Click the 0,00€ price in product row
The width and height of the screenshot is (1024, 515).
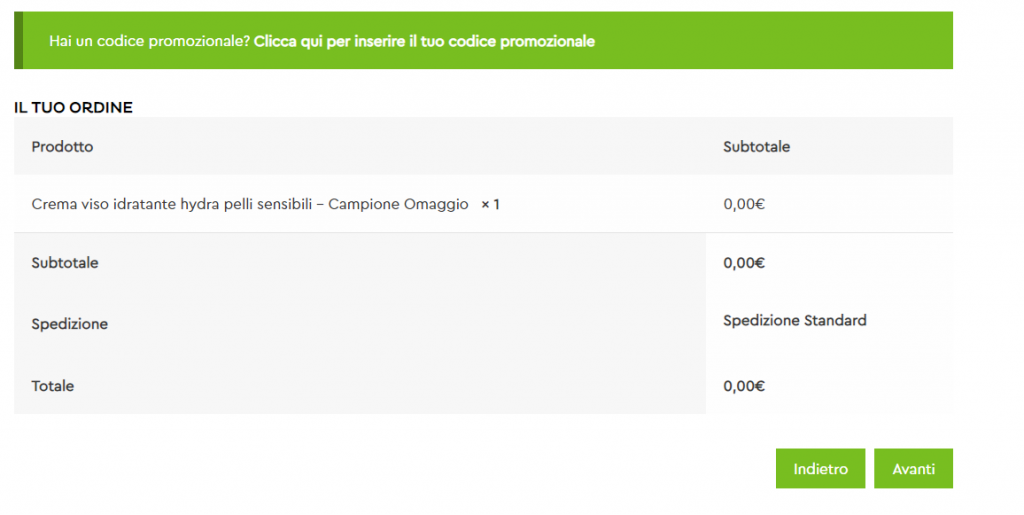tap(744, 204)
